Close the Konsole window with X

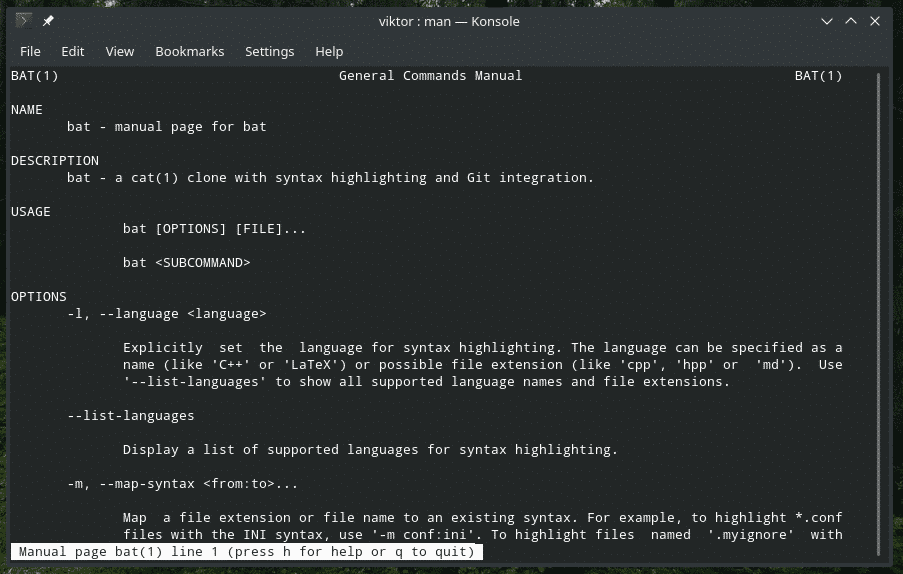(875, 21)
